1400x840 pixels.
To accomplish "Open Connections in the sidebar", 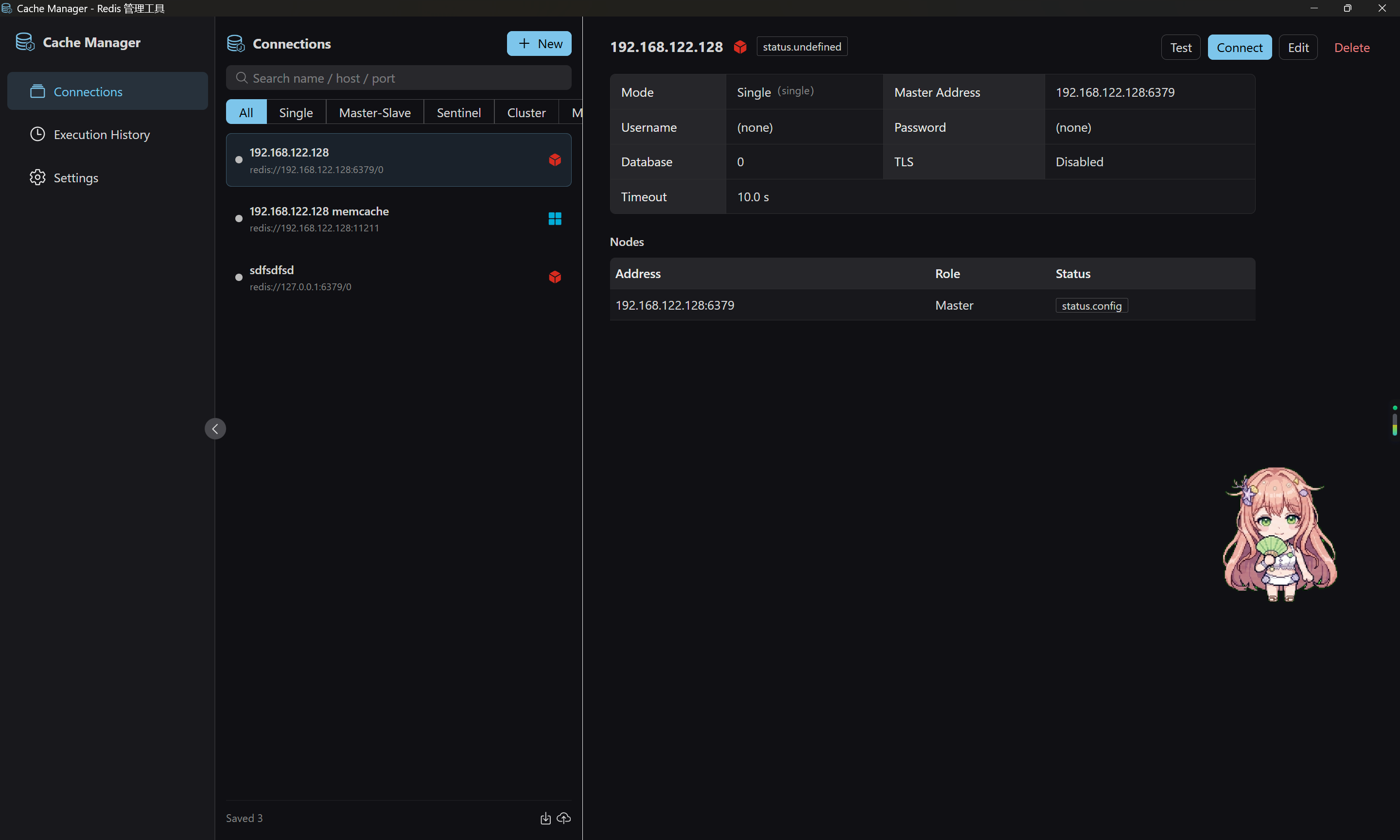I will [x=107, y=91].
